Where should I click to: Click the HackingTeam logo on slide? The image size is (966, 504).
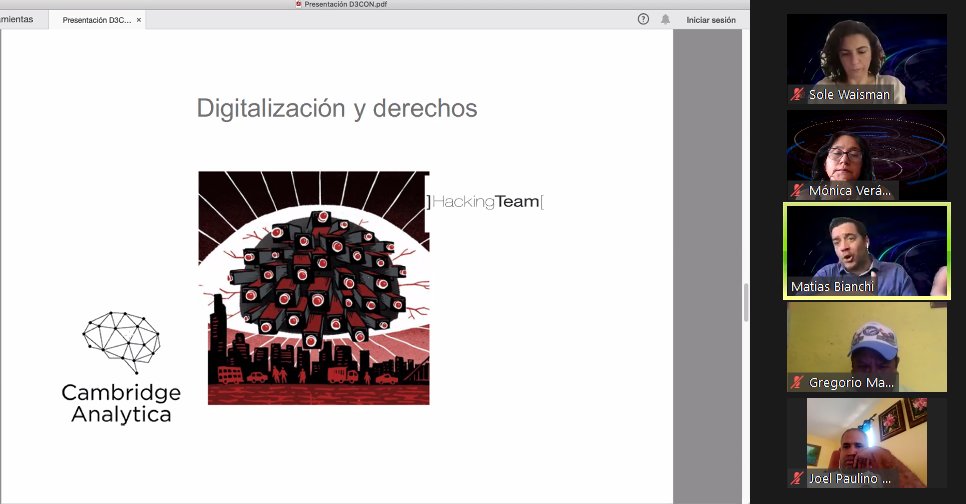pyautogui.click(x=485, y=201)
